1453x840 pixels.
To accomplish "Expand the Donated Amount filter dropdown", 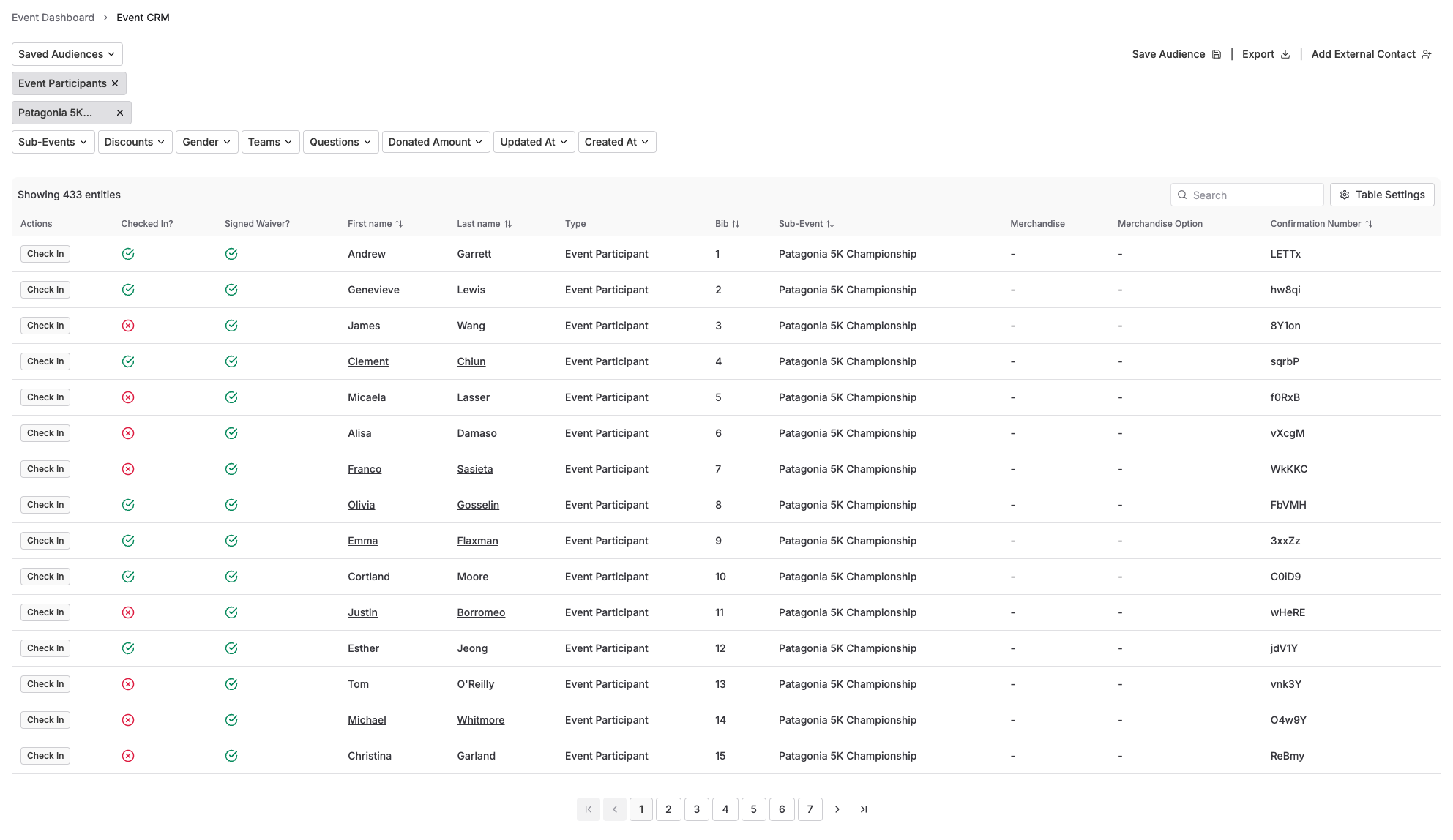I will coord(435,142).
